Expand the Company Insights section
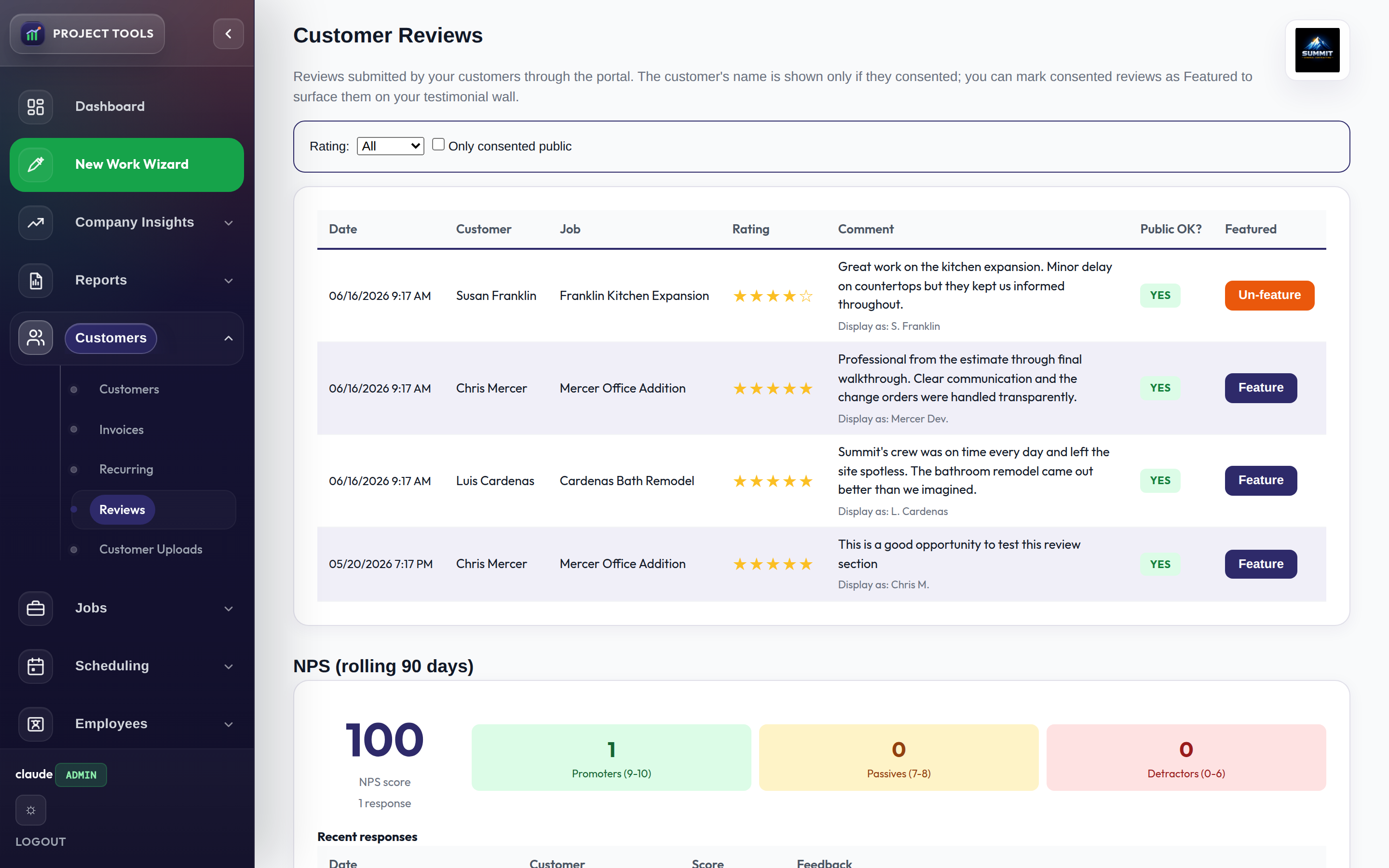This screenshot has height=868, width=1389. [x=229, y=223]
